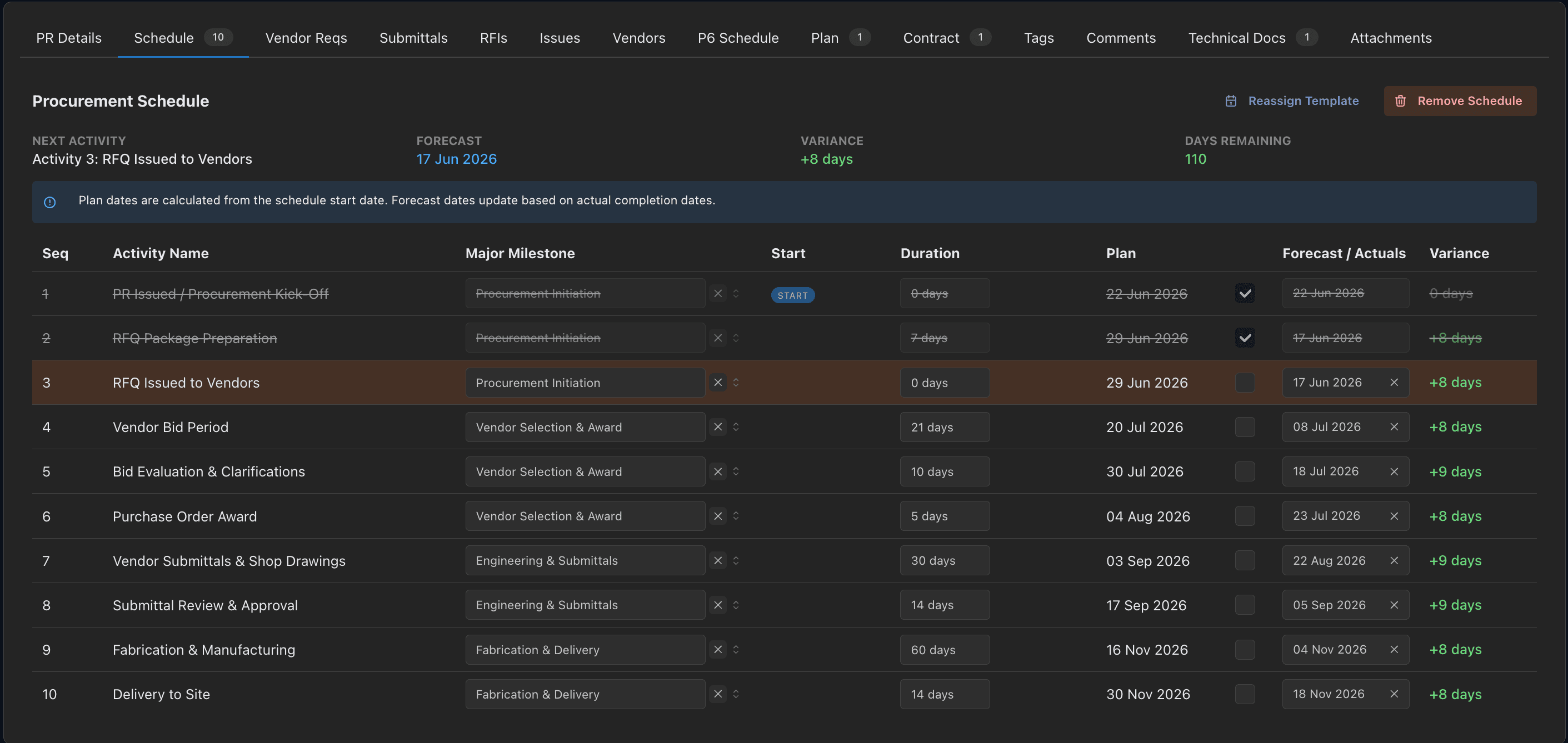Open the Issues tab
Screen dimensions: 1568x743
pyautogui.click(x=560, y=38)
